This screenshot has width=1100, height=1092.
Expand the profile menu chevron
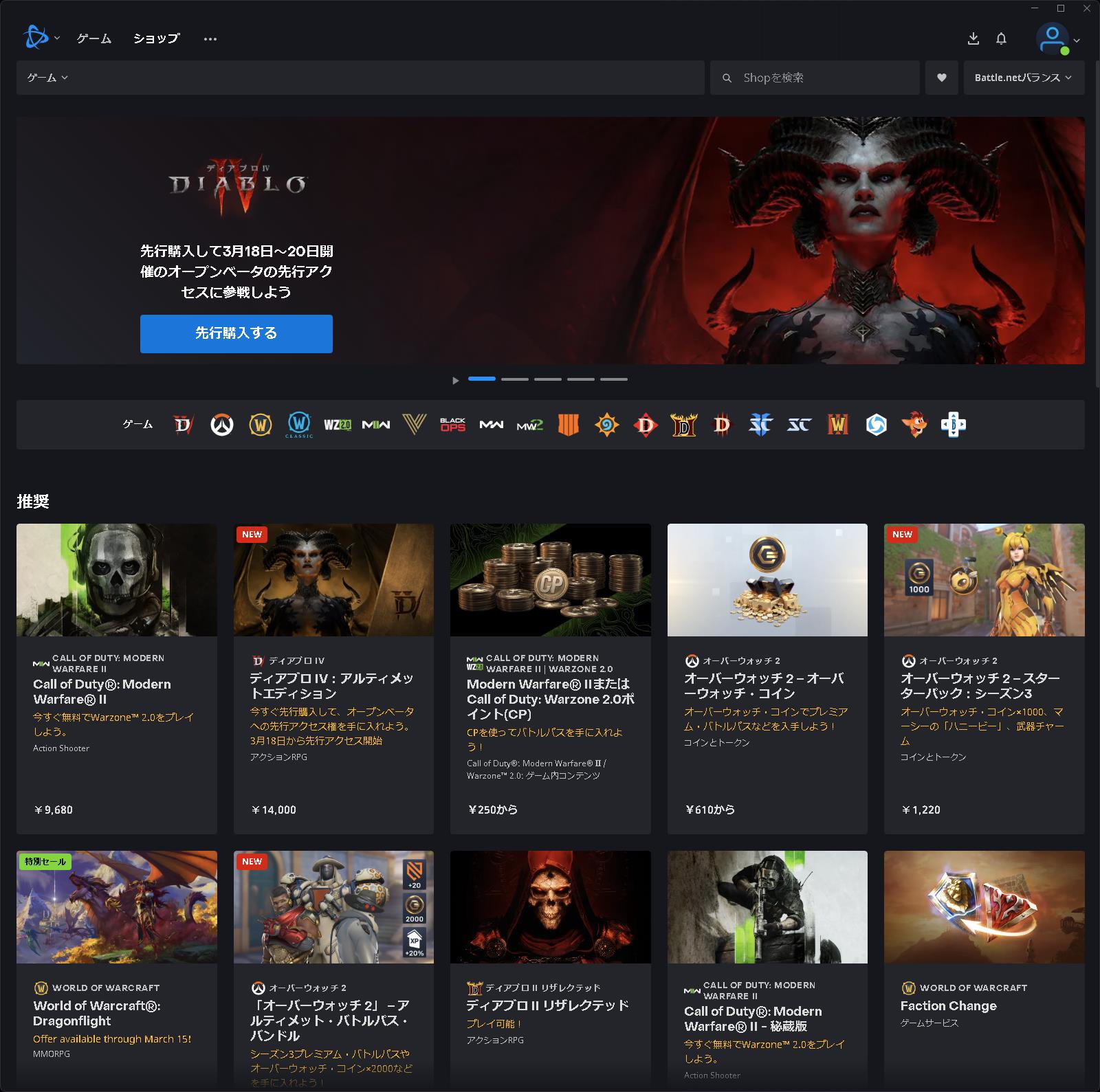click(1077, 41)
